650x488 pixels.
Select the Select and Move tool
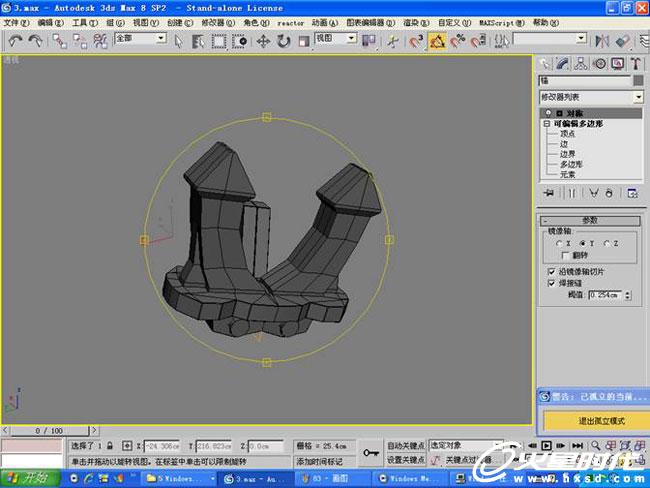point(263,41)
